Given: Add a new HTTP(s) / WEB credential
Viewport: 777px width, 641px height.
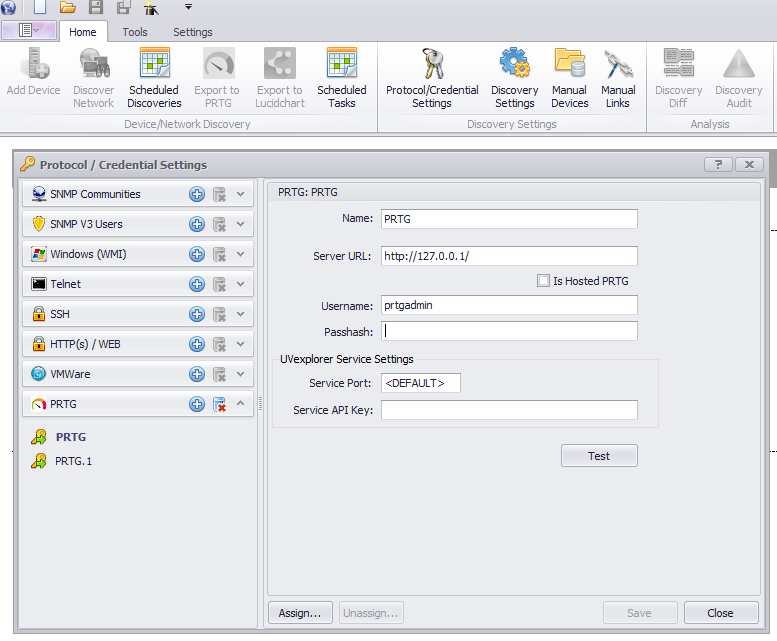Looking at the screenshot, I should [x=197, y=344].
